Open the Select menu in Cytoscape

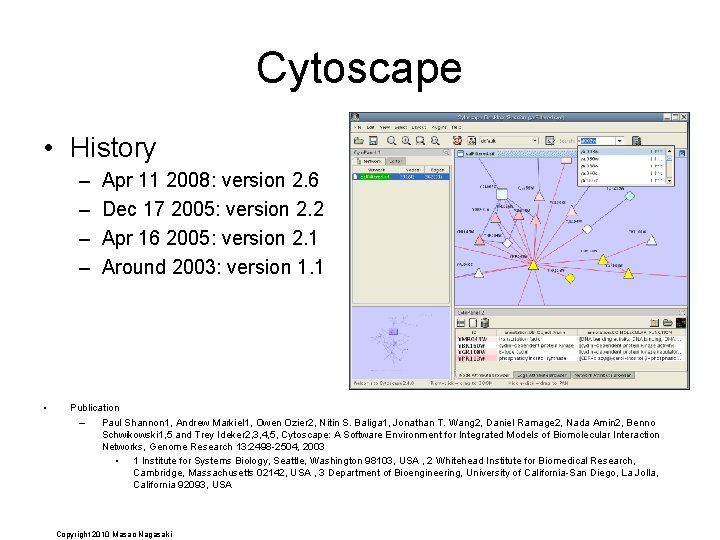(400, 127)
